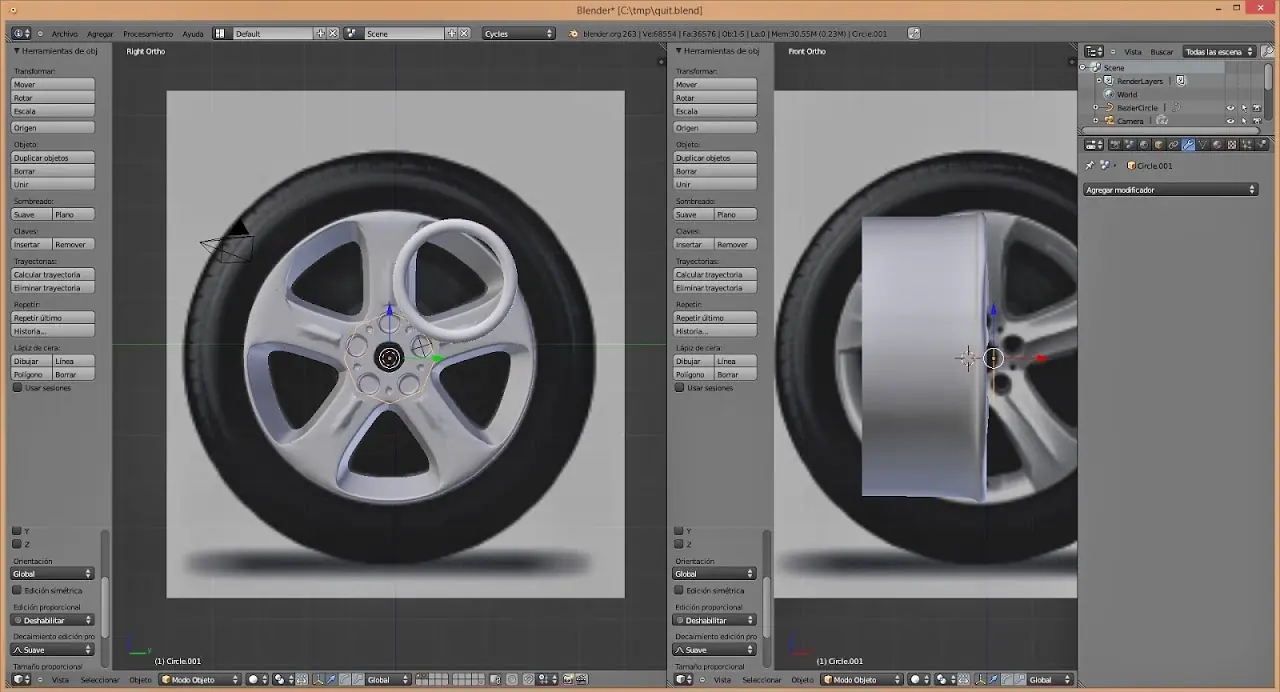Click the outliner horizontal scrollbar

1170,130
